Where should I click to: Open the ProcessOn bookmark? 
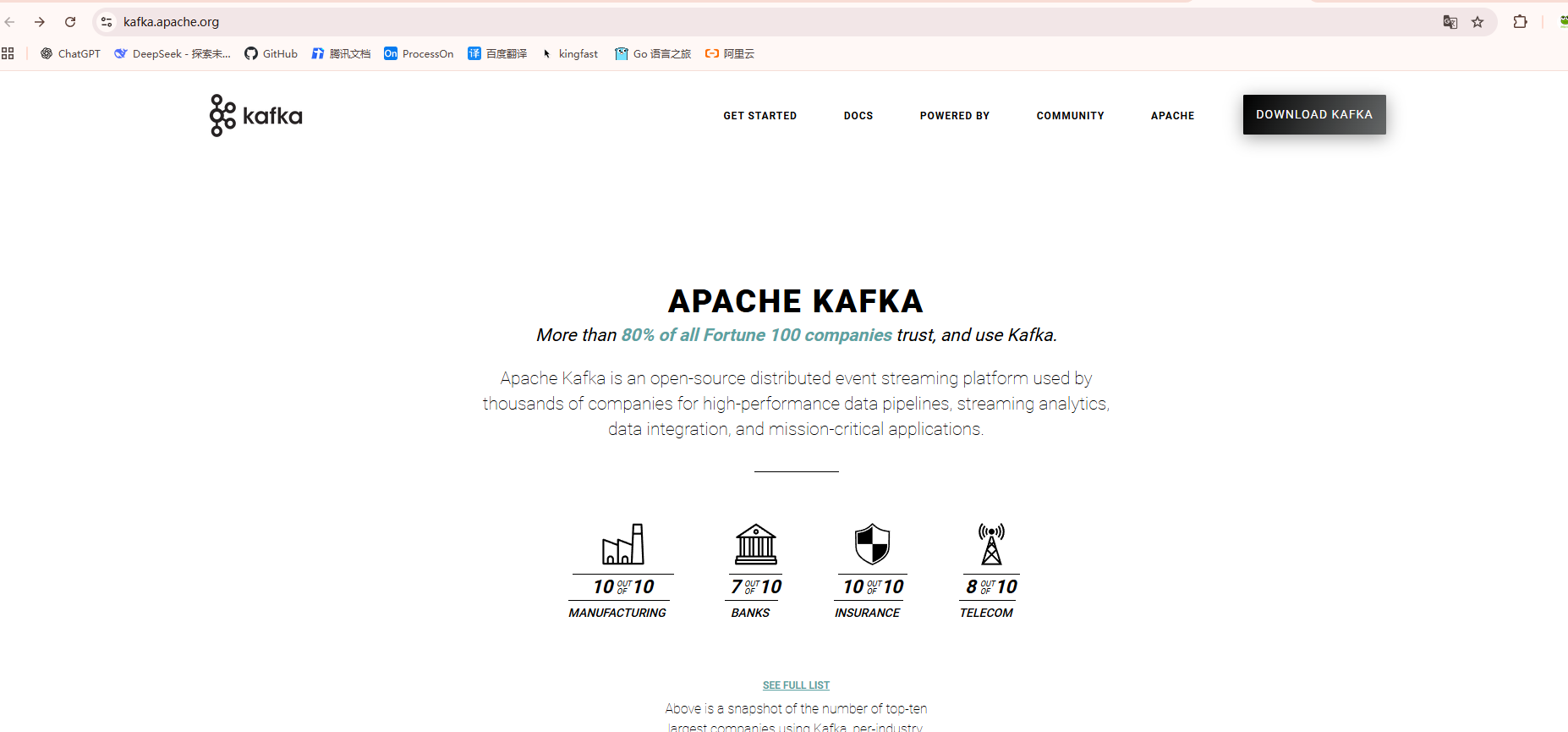pyautogui.click(x=419, y=53)
